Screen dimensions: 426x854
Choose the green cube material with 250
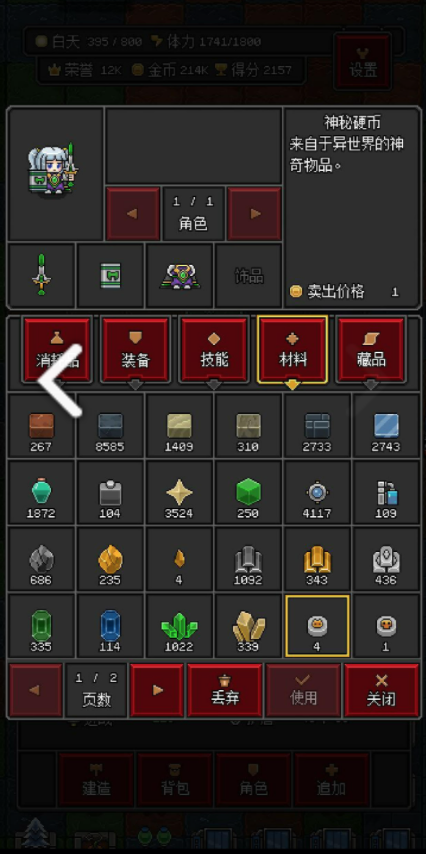coord(248,492)
